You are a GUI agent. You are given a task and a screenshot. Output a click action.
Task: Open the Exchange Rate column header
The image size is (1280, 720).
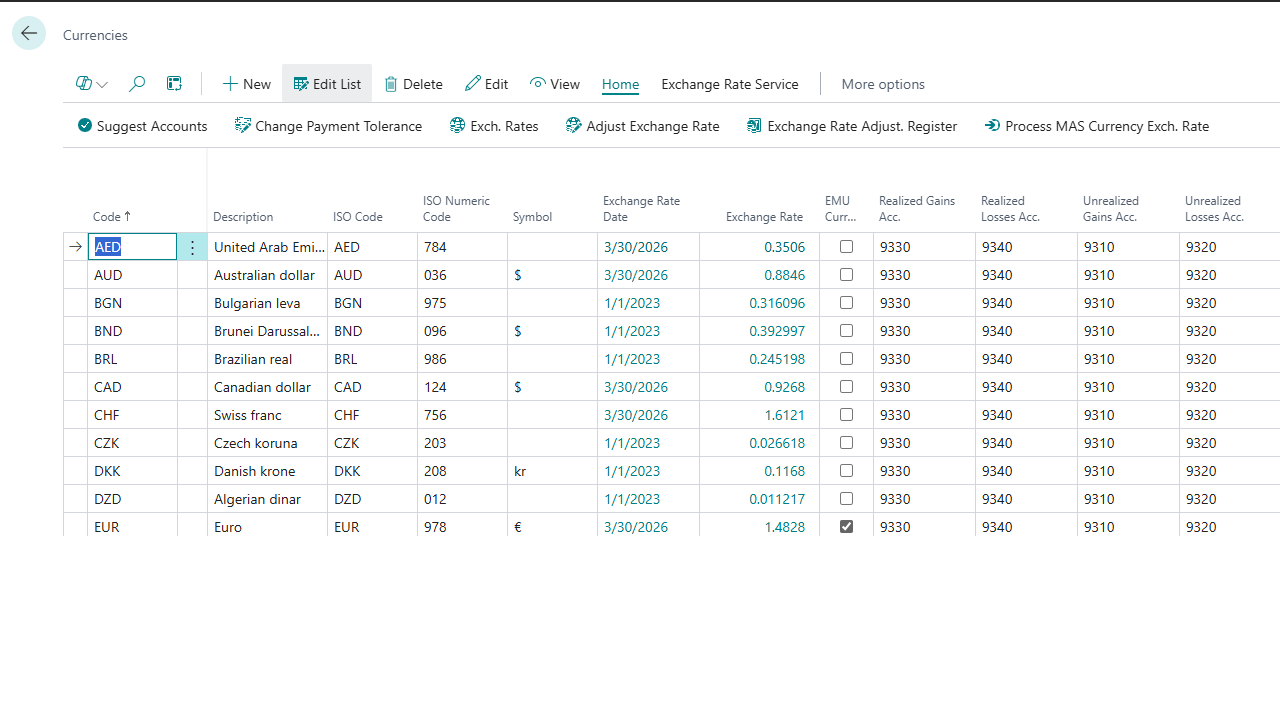coord(764,216)
